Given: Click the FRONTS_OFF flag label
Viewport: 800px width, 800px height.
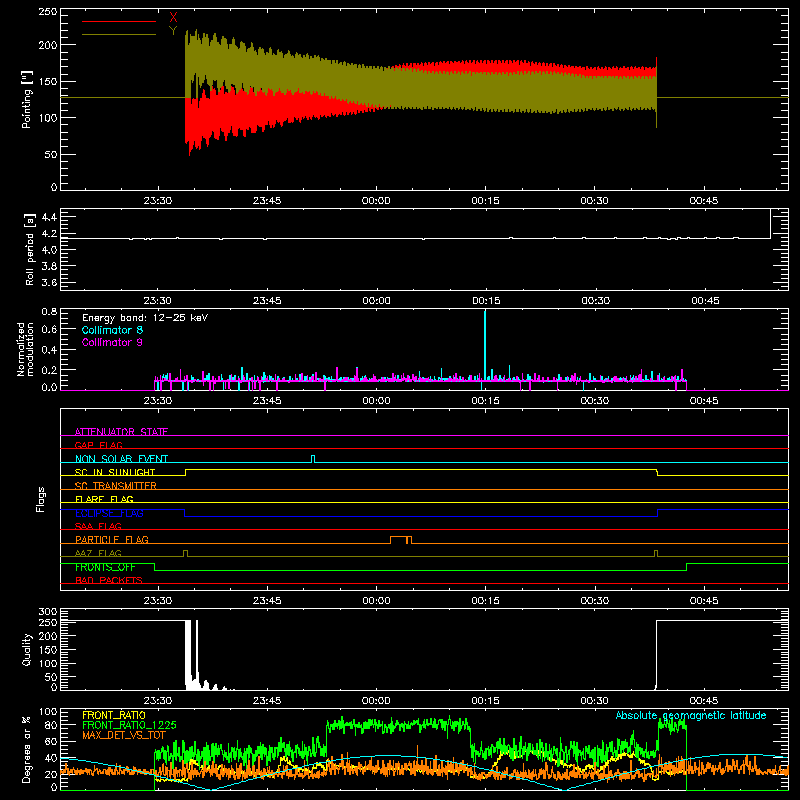Looking at the screenshot, I should (x=105, y=567).
